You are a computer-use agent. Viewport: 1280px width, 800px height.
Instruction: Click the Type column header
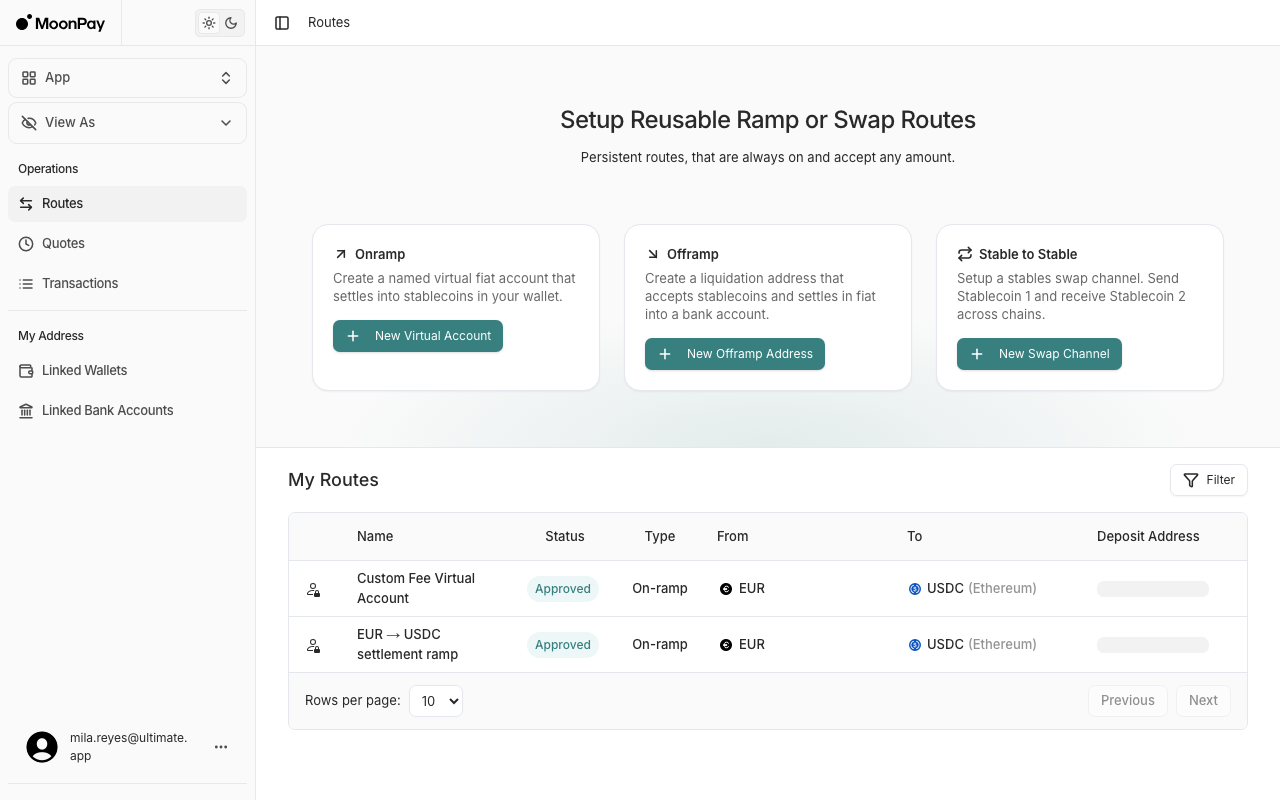coord(660,537)
